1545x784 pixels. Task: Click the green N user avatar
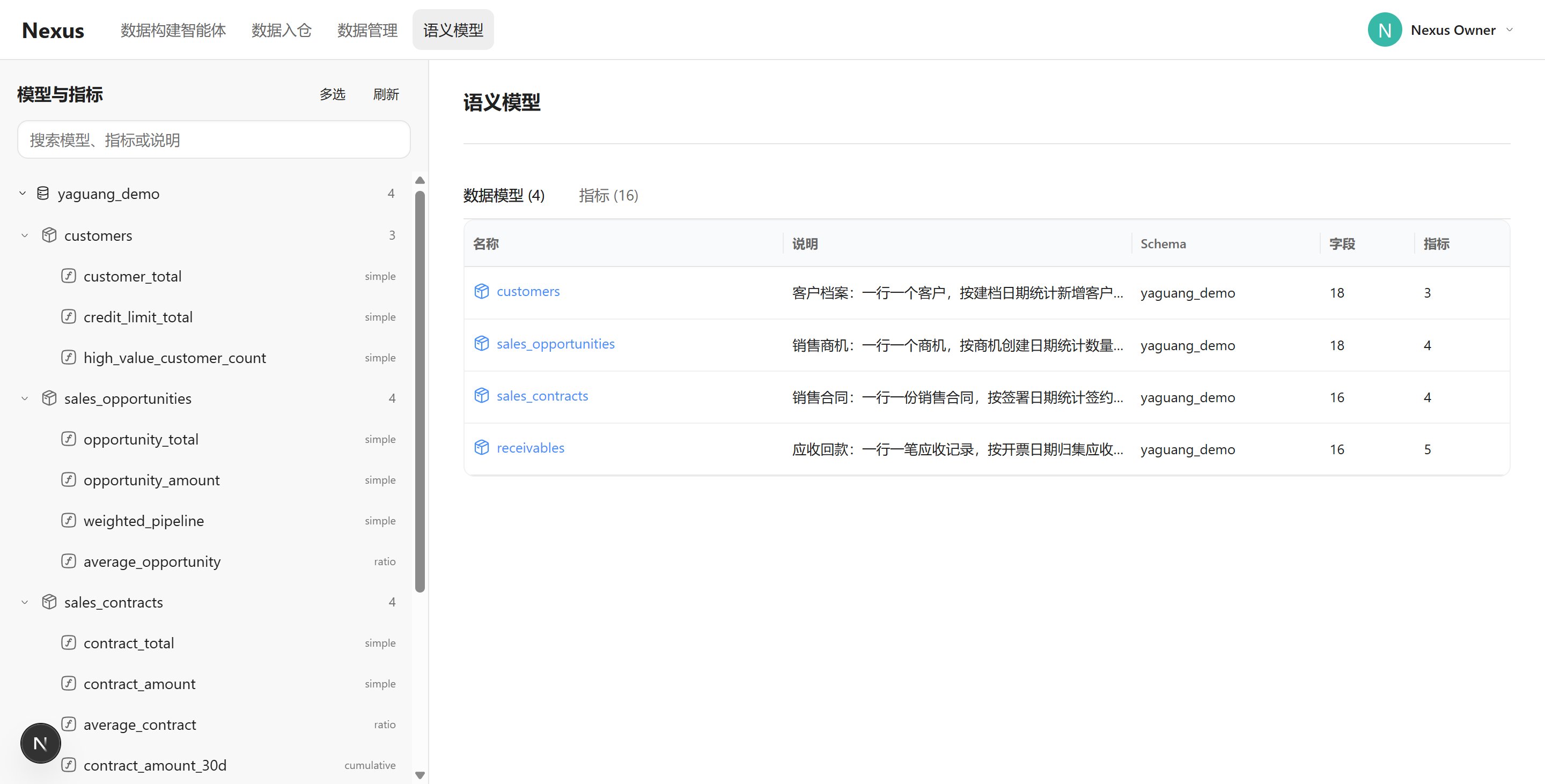tap(1384, 30)
